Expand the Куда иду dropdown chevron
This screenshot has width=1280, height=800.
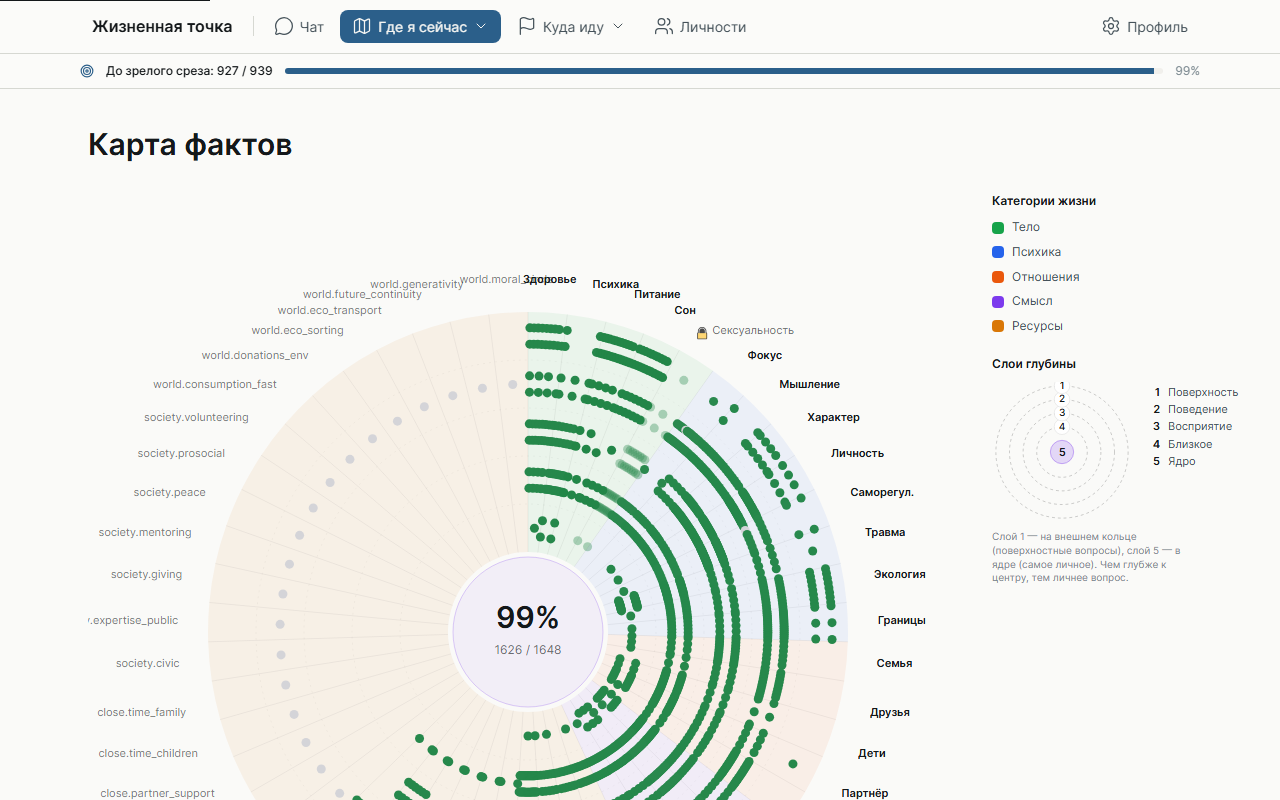(618, 27)
